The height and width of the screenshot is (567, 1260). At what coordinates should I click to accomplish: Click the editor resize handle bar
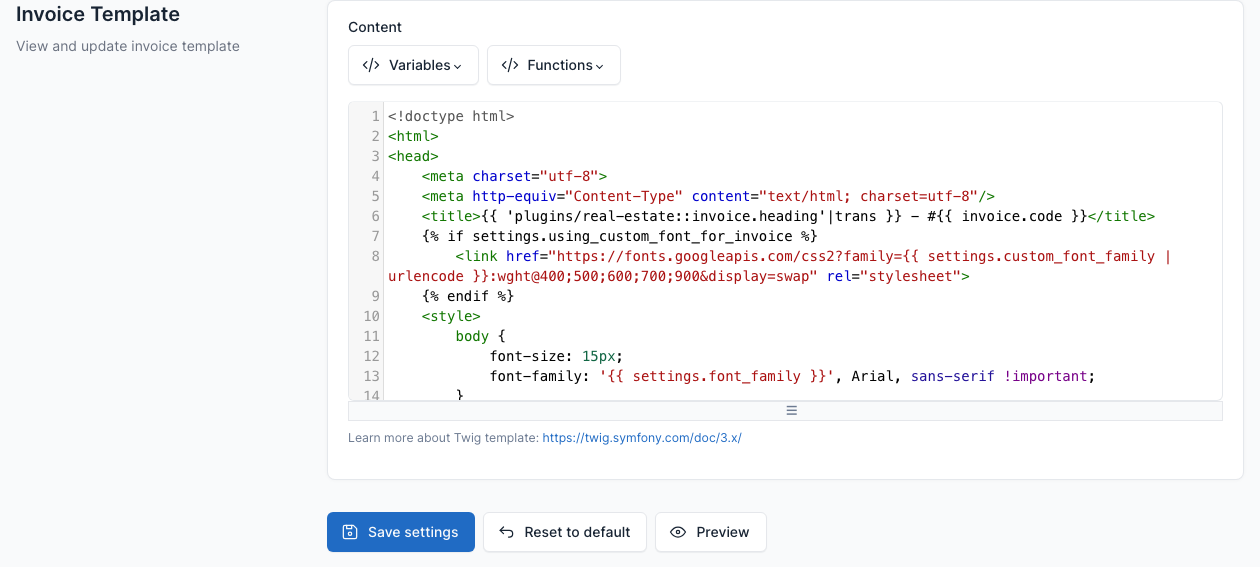tap(785, 411)
